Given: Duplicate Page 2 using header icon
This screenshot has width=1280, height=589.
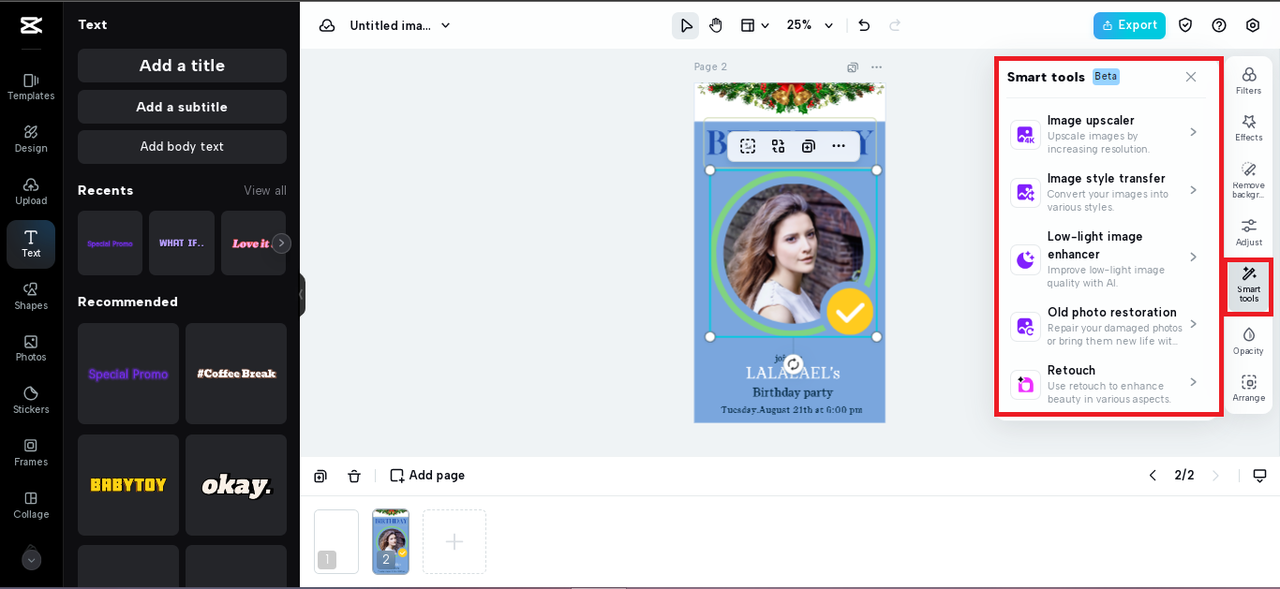Looking at the screenshot, I should tap(852, 67).
